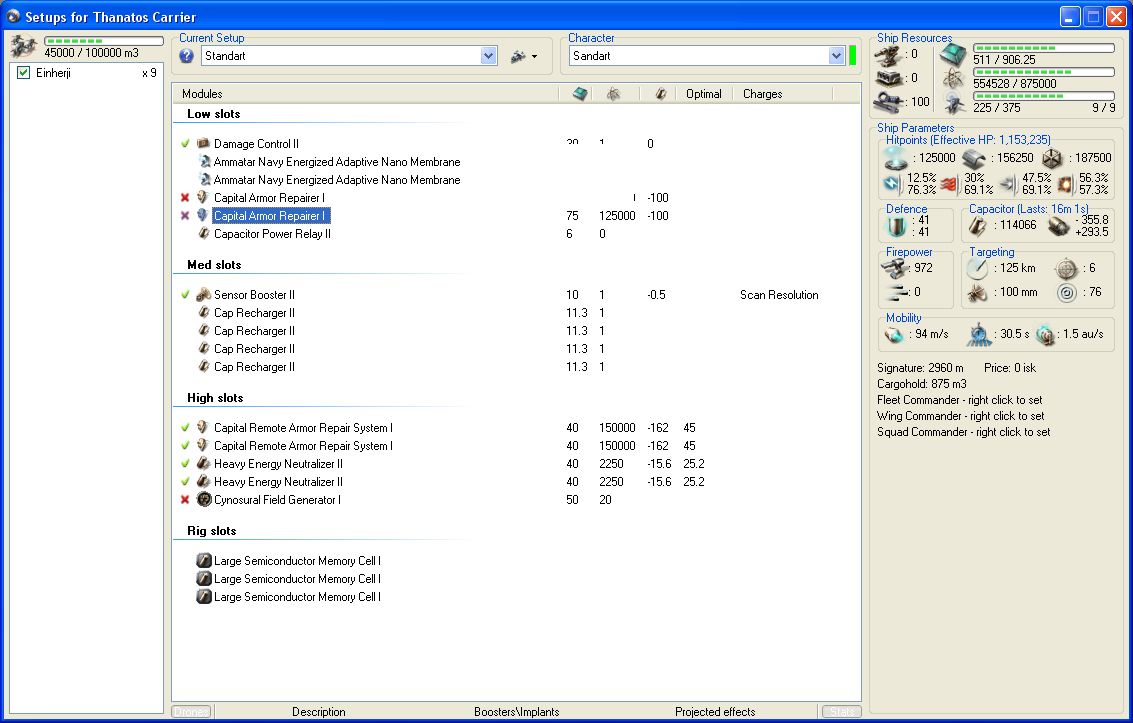Image resolution: width=1133 pixels, height=723 pixels.
Task: Click the Optimal column header
Action: coord(704,94)
